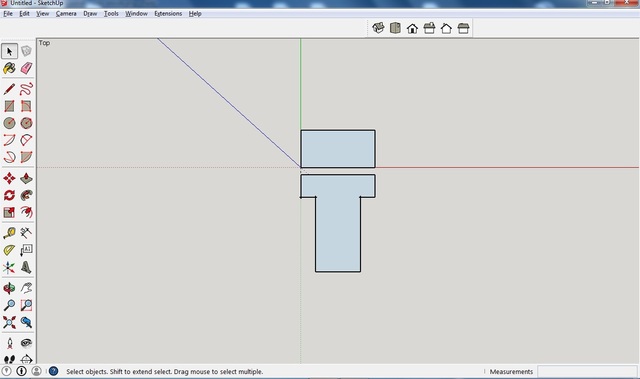The width and height of the screenshot is (640, 379).
Task: Switch to Front view house icon
Action: [x=412, y=28]
